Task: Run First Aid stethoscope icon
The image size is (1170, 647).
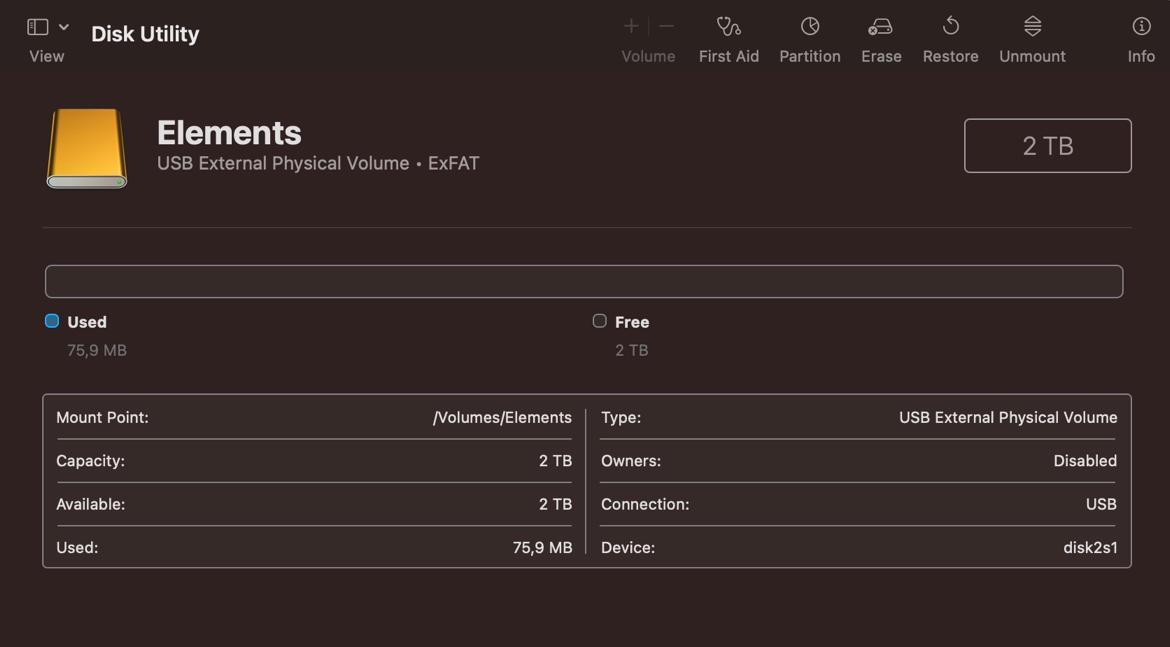Action: point(728,26)
